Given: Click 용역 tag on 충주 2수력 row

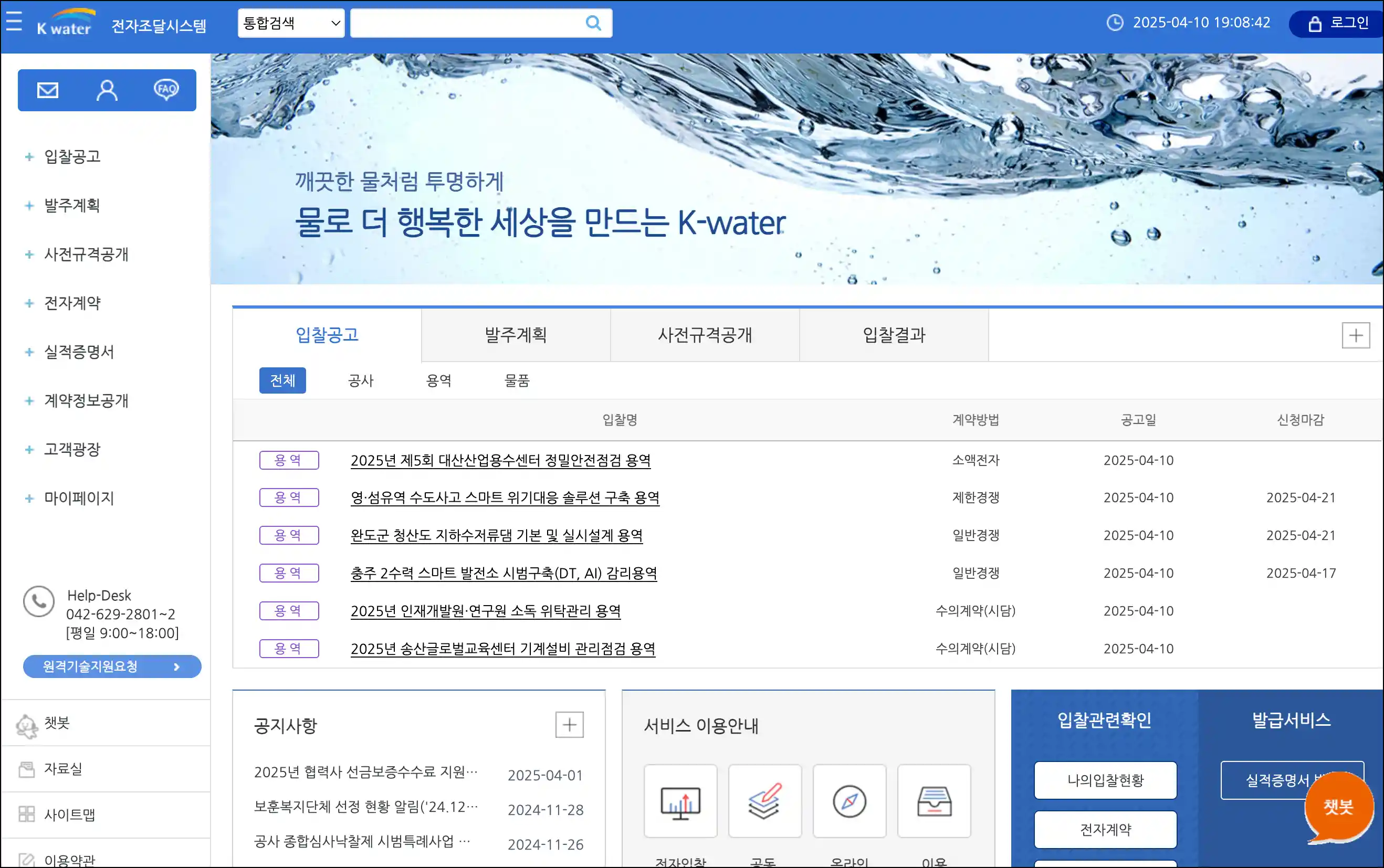Looking at the screenshot, I should pyautogui.click(x=289, y=573).
